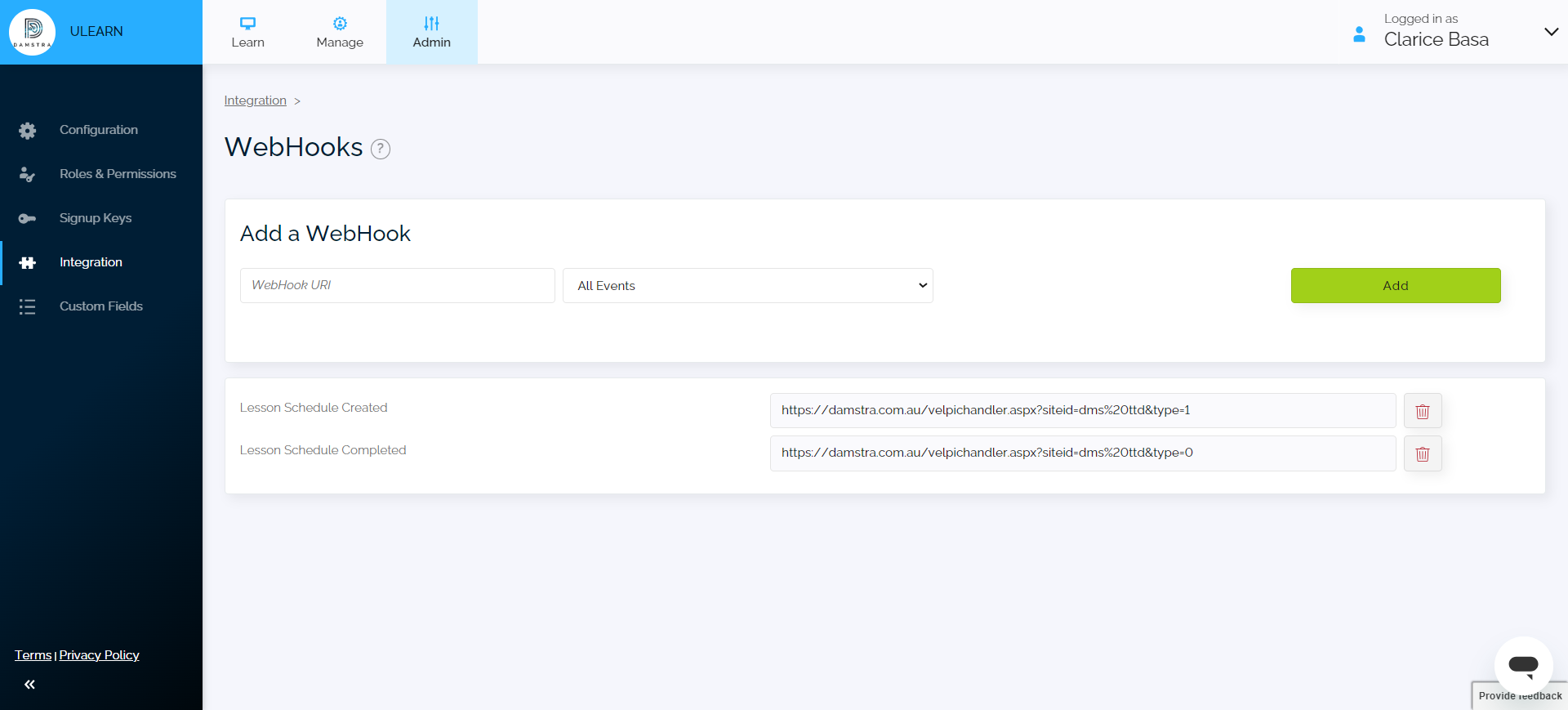This screenshot has width=1568, height=710.
Task: Open Roles & Permissions in the sidebar
Action: 101,174
